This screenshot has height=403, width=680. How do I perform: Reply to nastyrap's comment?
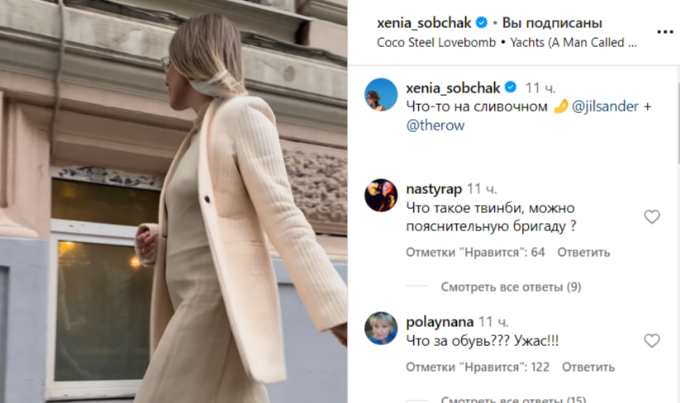tap(583, 252)
